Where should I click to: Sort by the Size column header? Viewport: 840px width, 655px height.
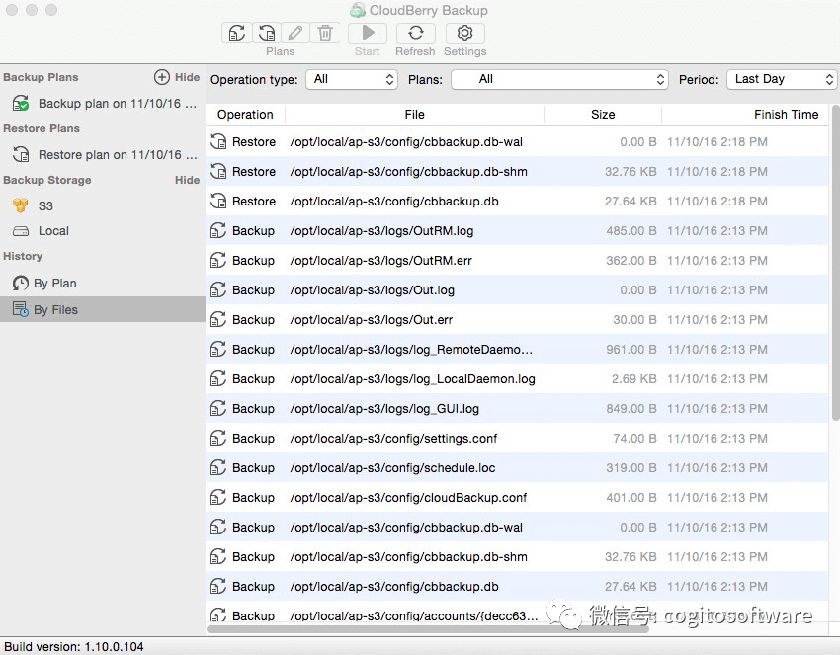click(603, 115)
